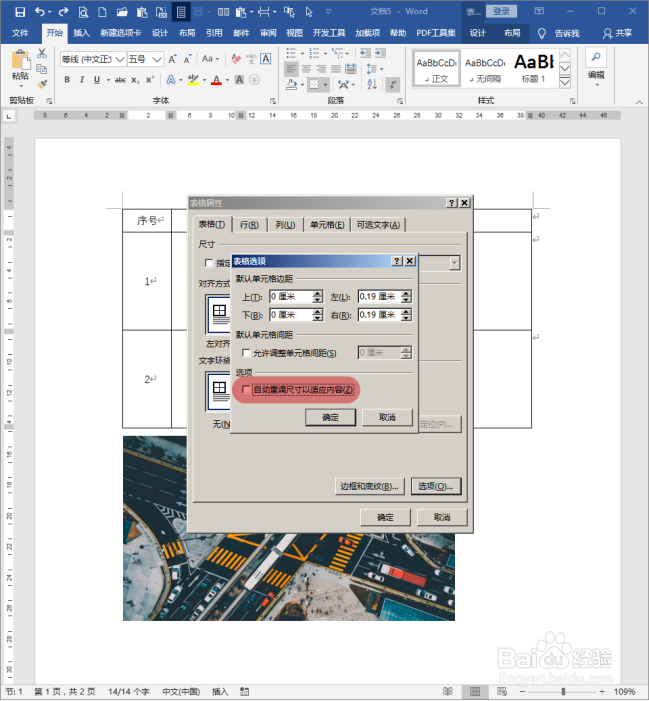Select no text wrapping option
The image size is (649, 701).
(218, 391)
